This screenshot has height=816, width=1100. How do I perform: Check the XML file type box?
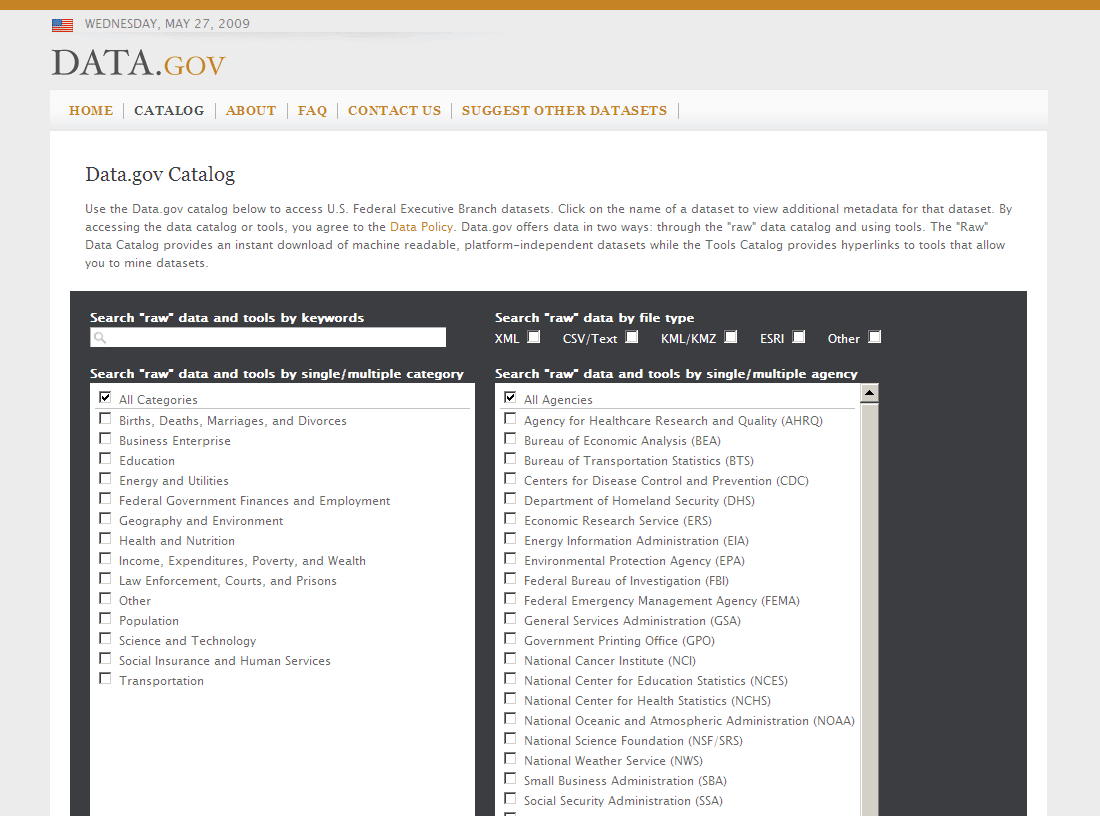point(534,337)
